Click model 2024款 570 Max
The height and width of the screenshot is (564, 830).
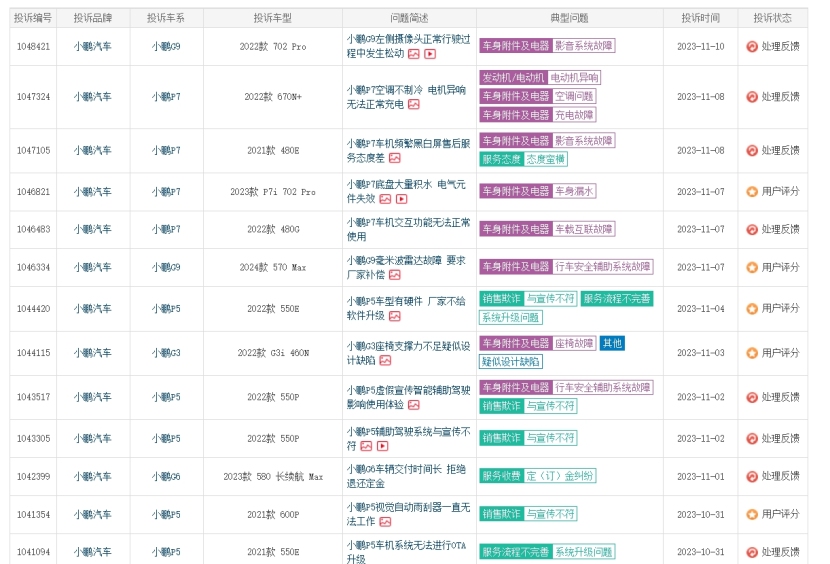coord(273,267)
